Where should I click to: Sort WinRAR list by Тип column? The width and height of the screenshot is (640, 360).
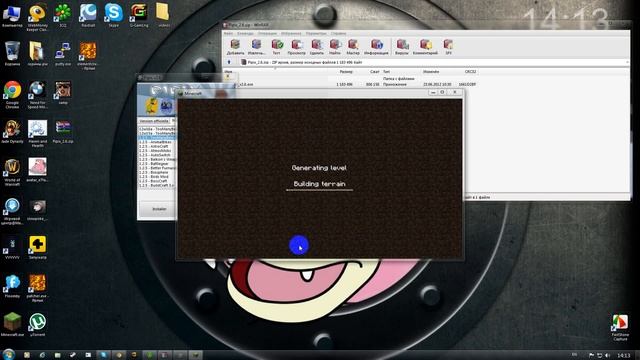pos(386,72)
